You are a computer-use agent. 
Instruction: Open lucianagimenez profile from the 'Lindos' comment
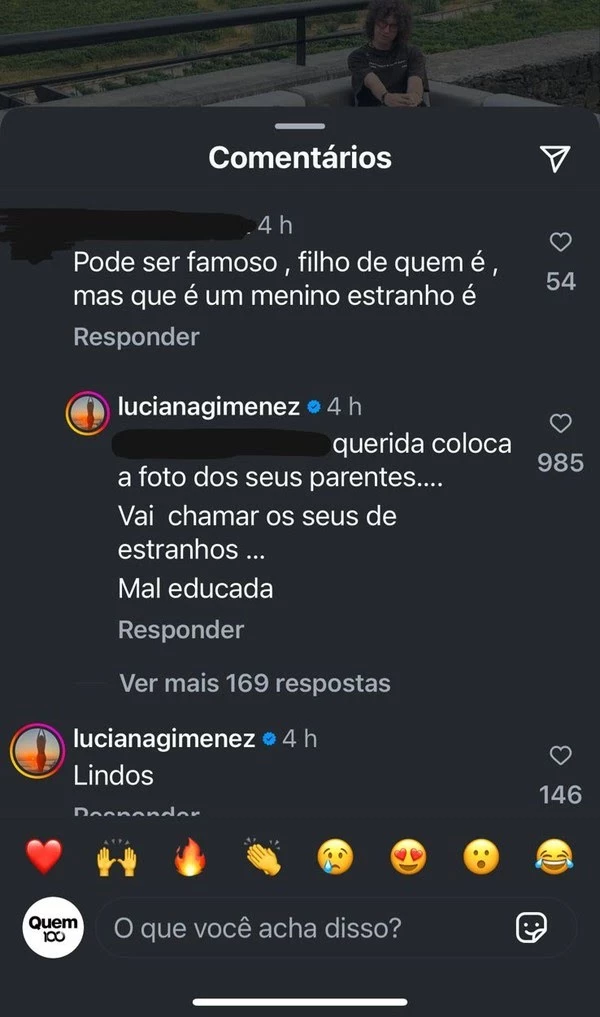click(x=164, y=740)
